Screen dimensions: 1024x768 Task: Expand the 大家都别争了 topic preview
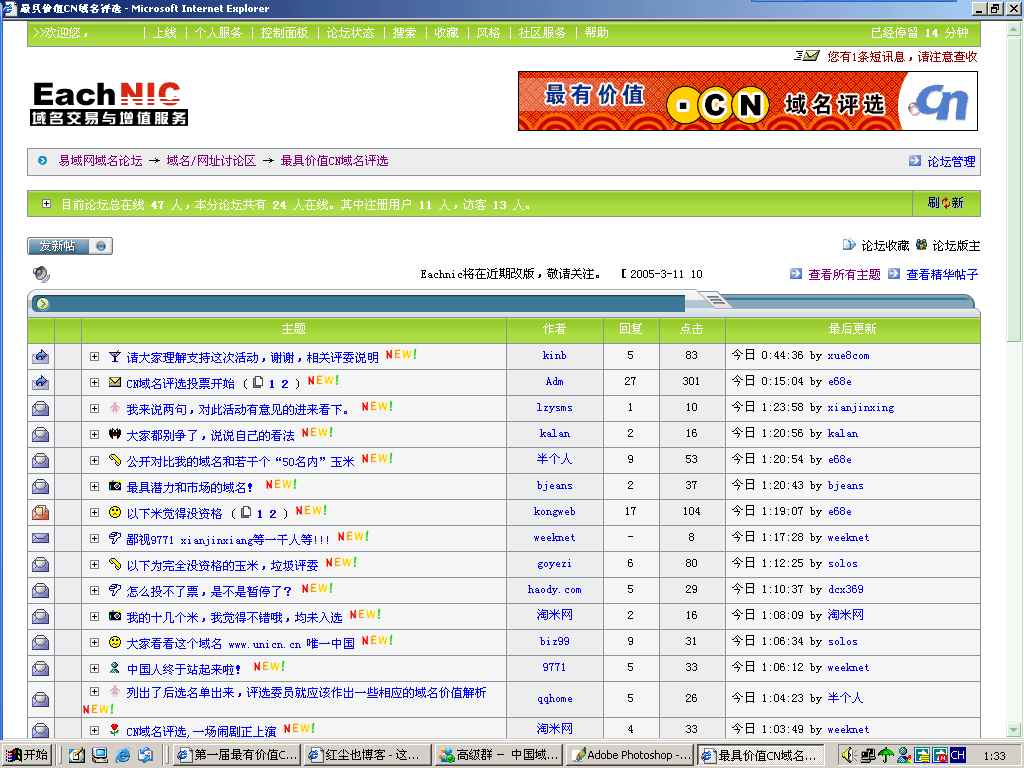95,434
